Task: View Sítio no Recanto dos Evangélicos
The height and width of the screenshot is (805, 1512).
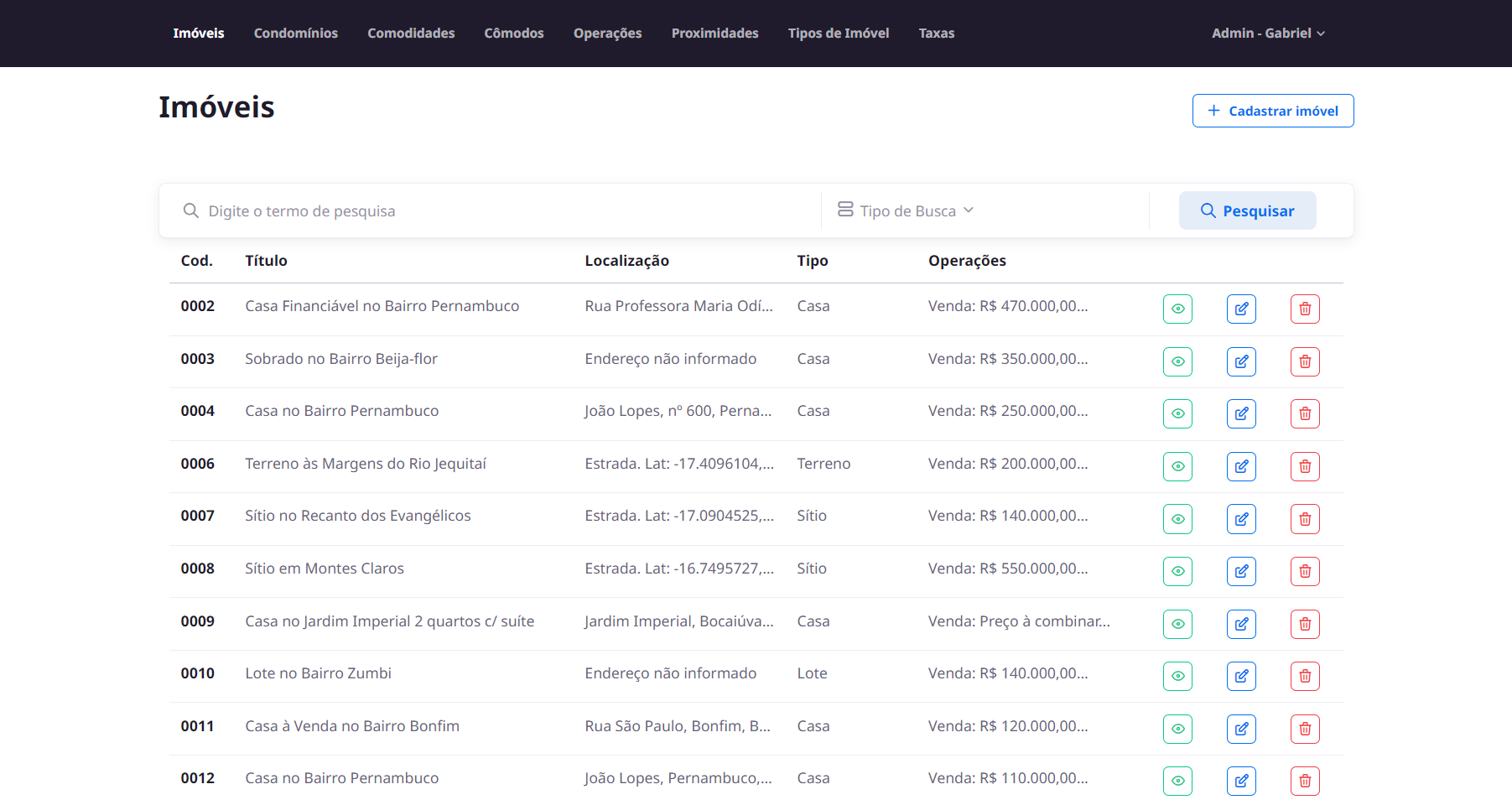Action: pos(1177,518)
